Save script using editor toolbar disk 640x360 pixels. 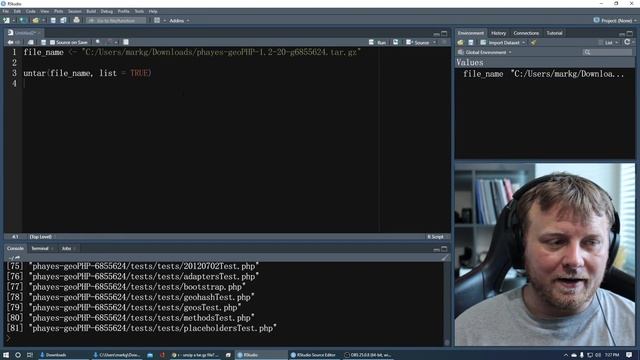click(43, 42)
